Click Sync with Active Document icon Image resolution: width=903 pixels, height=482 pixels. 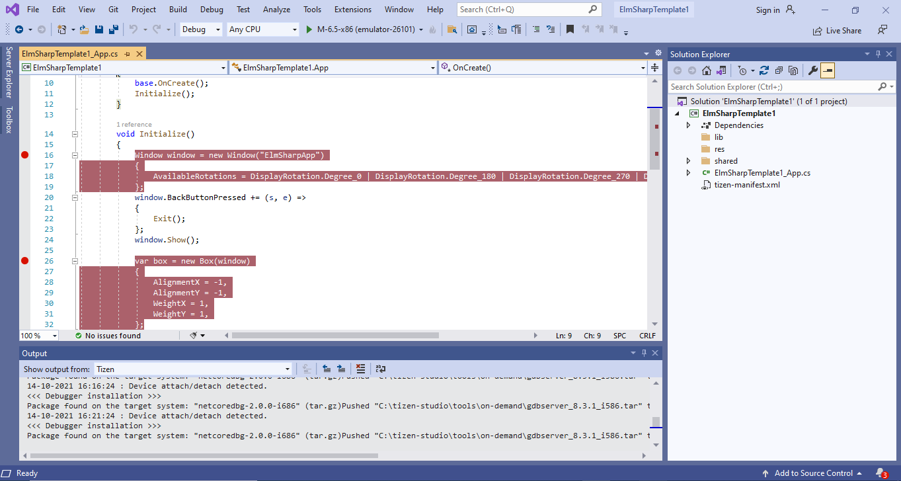click(x=764, y=71)
